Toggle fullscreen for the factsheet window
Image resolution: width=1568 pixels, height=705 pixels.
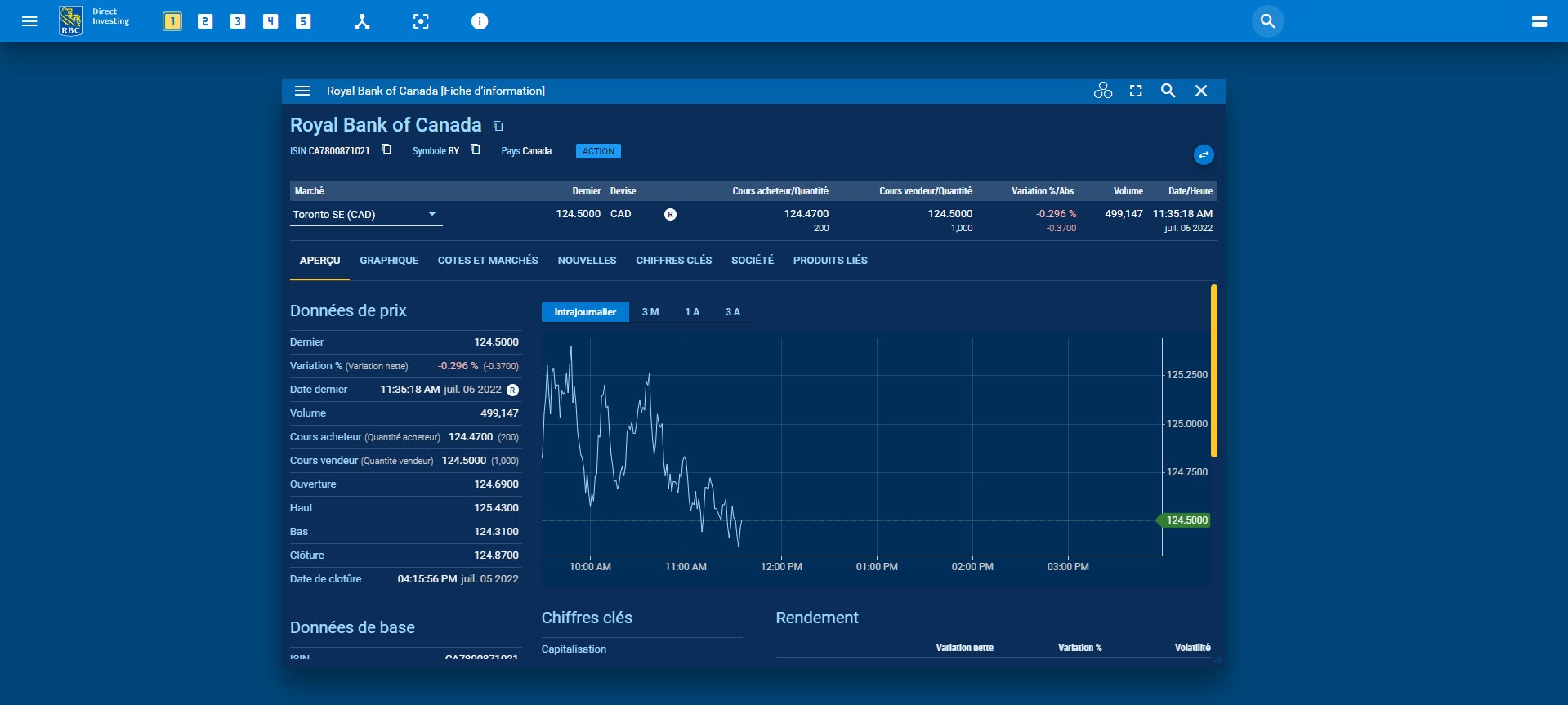click(x=1136, y=91)
